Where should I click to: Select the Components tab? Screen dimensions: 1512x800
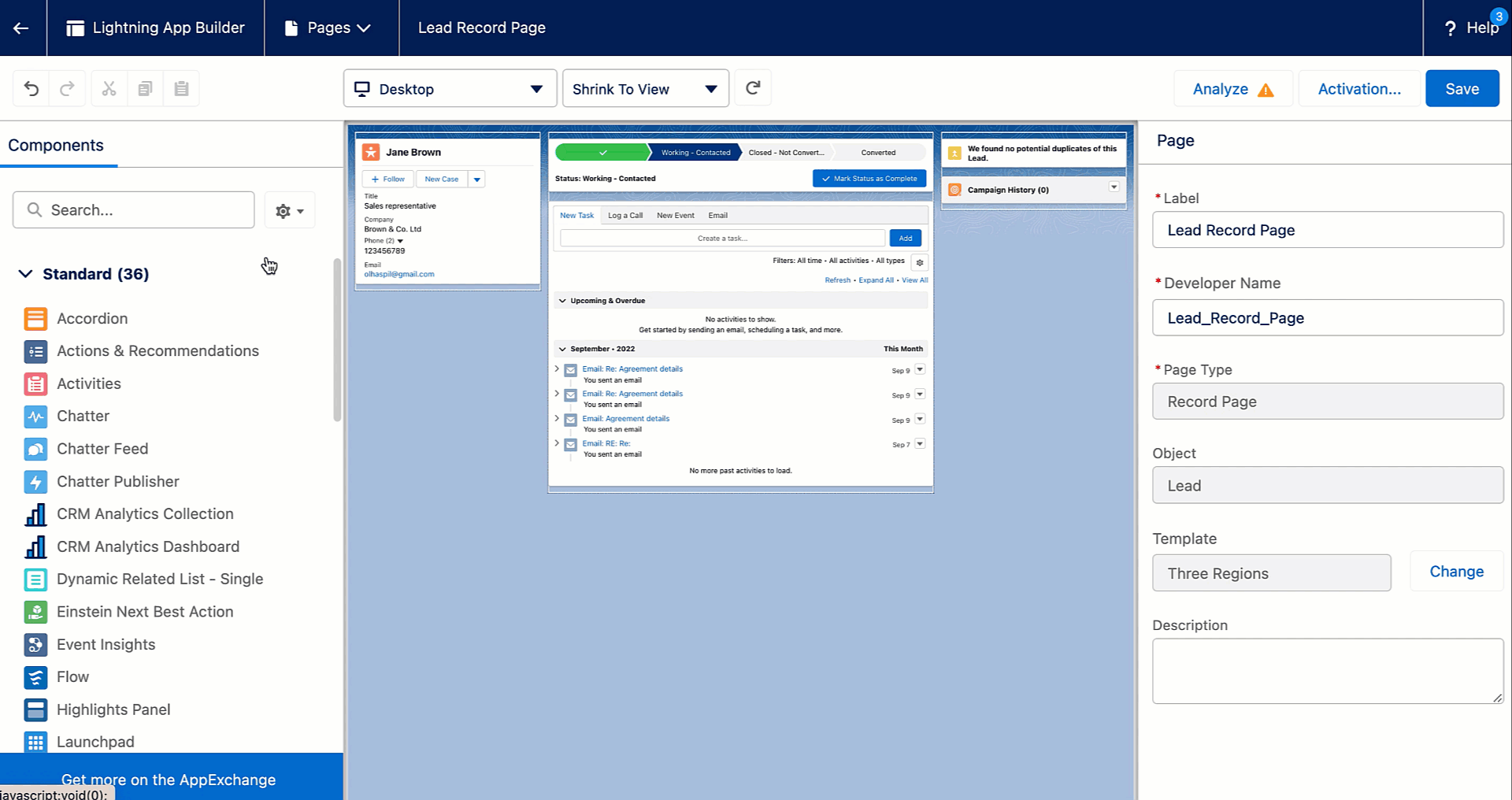pyautogui.click(x=57, y=146)
